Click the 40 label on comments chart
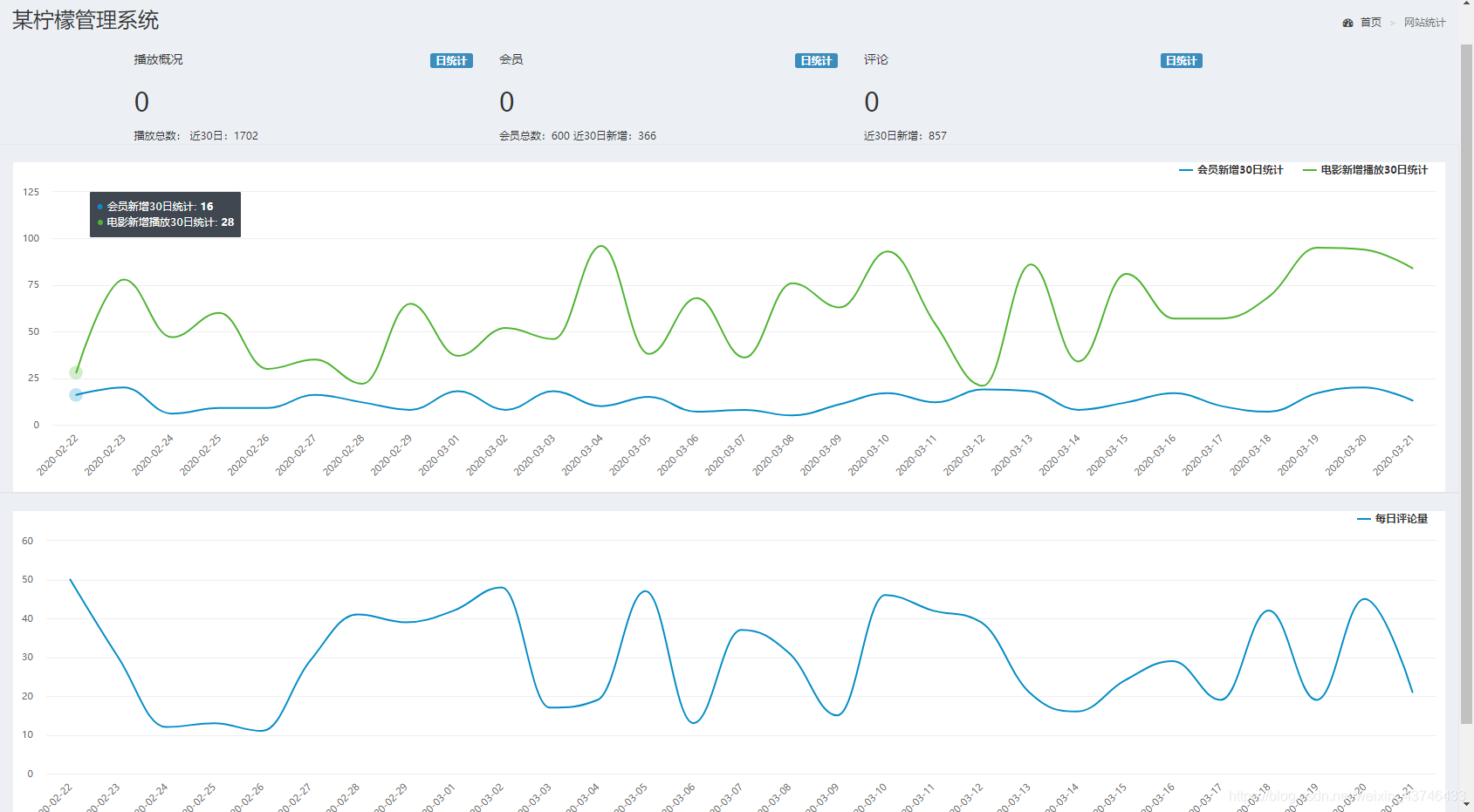 [x=28, y=618]
